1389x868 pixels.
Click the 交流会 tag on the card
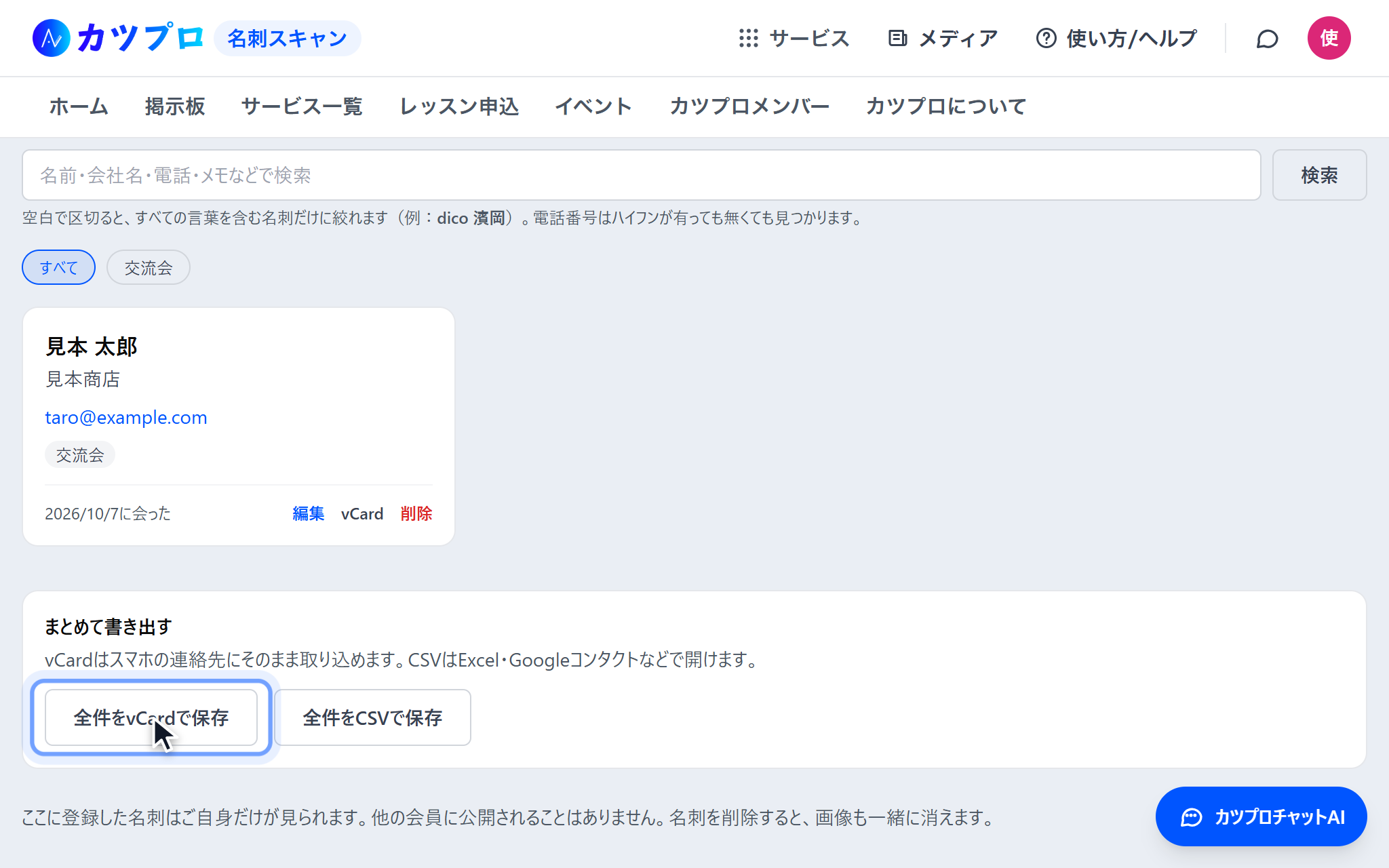[80, 454]
